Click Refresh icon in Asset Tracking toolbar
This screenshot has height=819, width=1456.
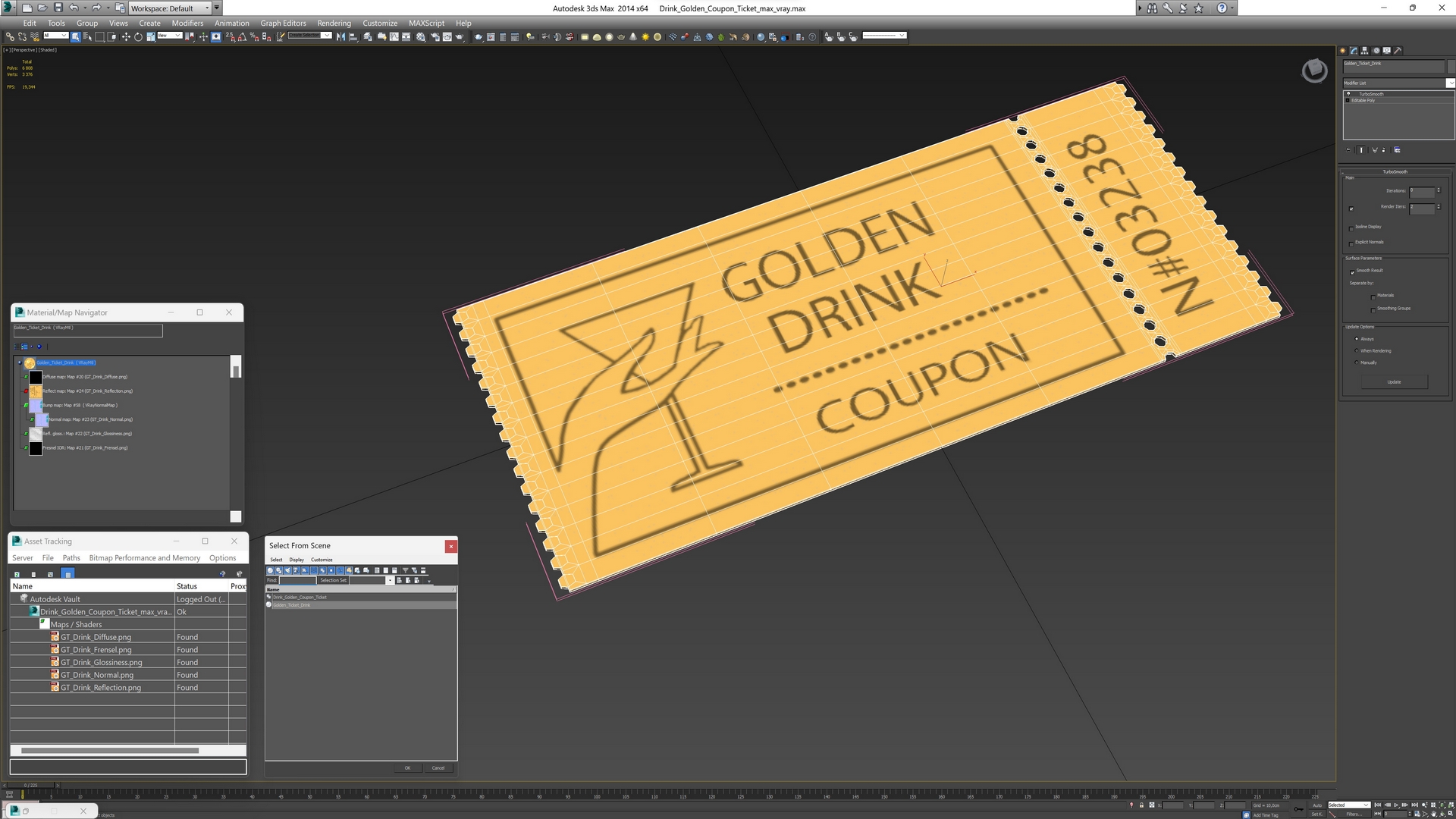tap(17, 574)
